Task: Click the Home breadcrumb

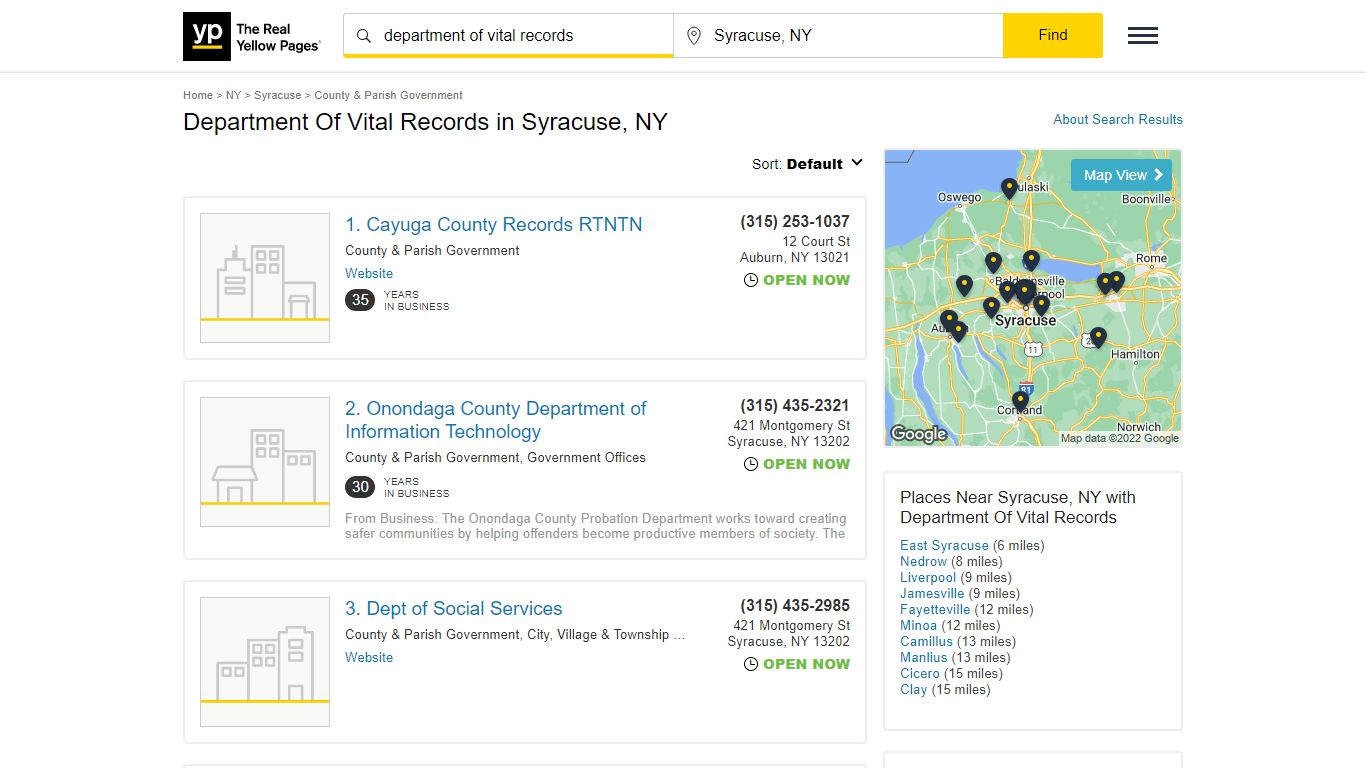Action: pos(198,95)
